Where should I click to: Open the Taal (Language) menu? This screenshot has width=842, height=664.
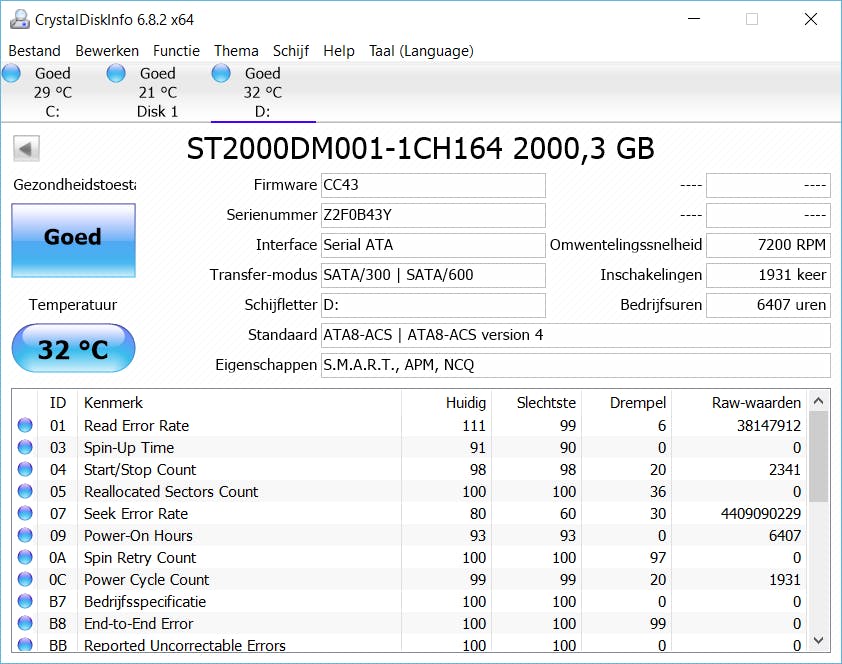(x=420, y=50)
